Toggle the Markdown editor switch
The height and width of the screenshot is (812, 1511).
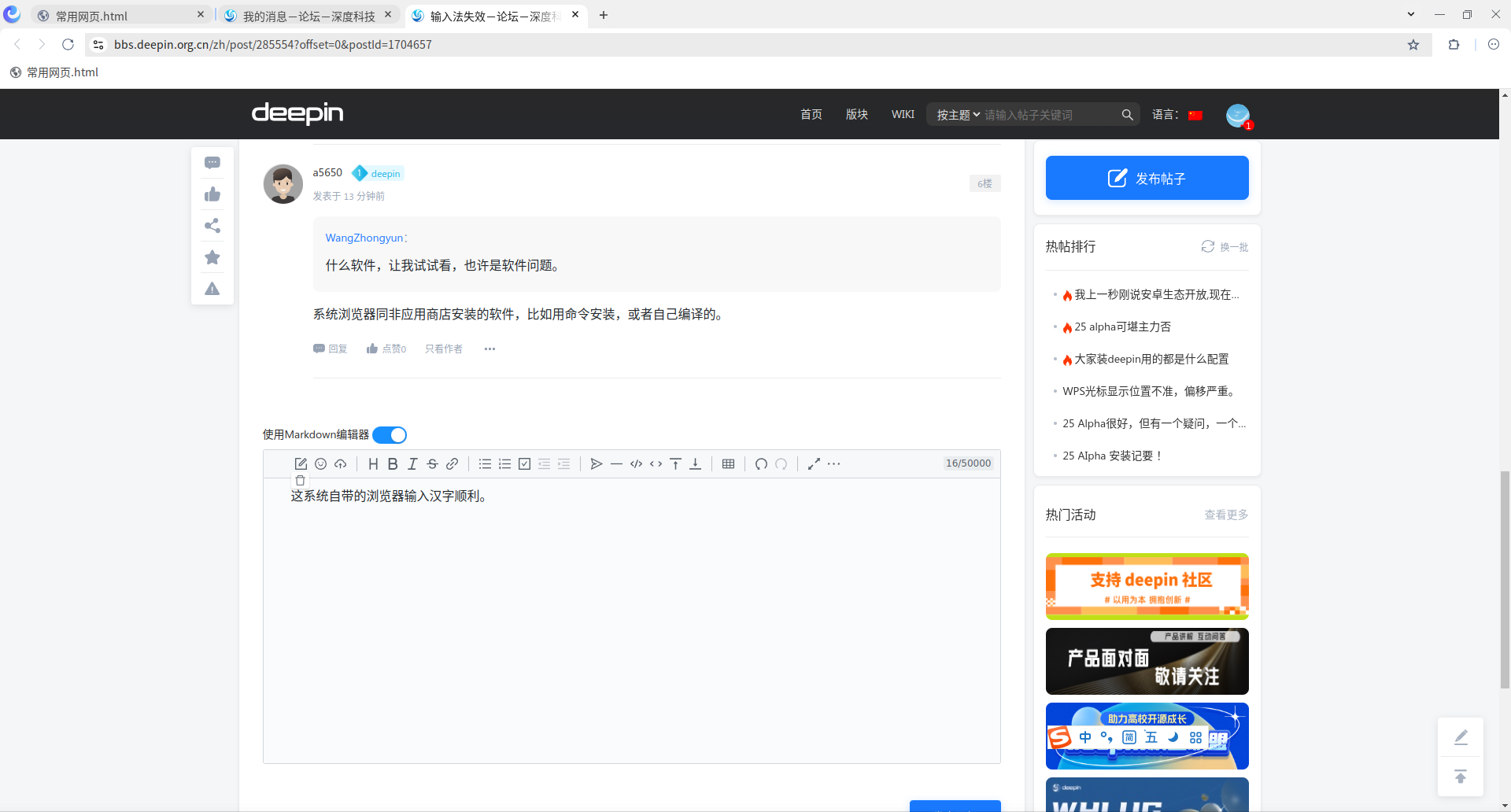tap(390, 435)
